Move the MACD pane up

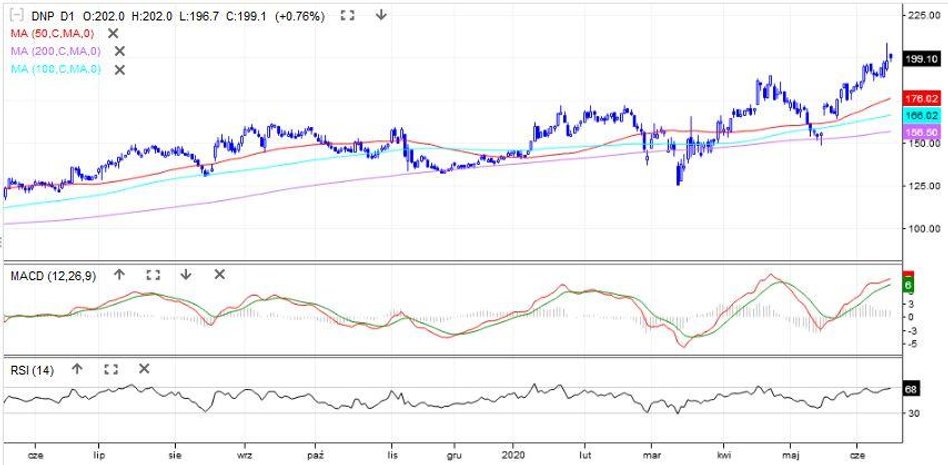click(119, 274)
